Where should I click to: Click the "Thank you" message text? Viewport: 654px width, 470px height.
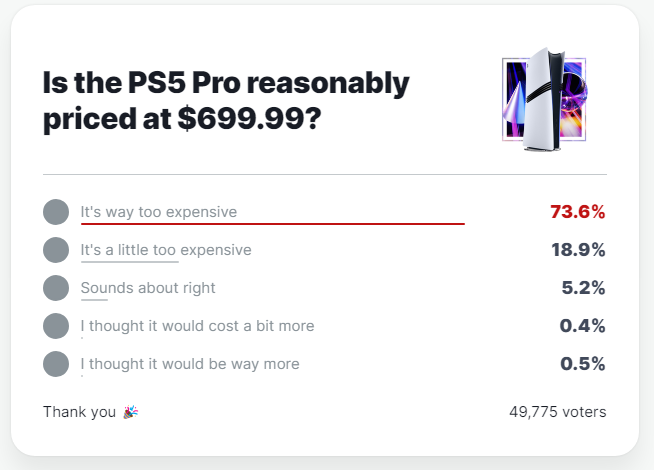tap(79, 412)
